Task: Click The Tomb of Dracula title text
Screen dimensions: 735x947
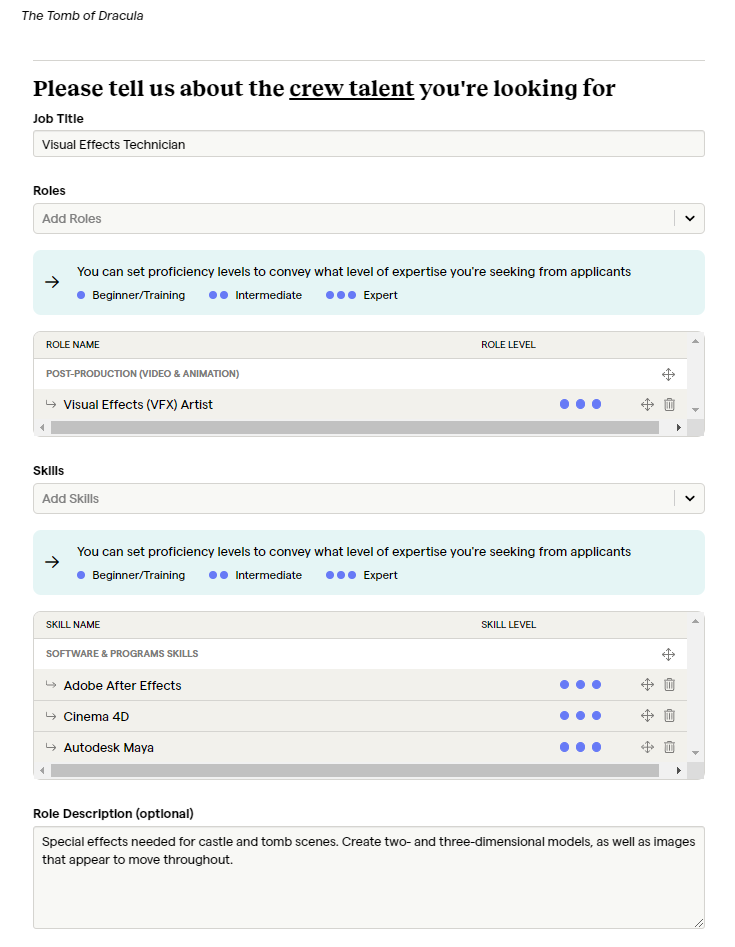Action: click(x=82, y=16)
